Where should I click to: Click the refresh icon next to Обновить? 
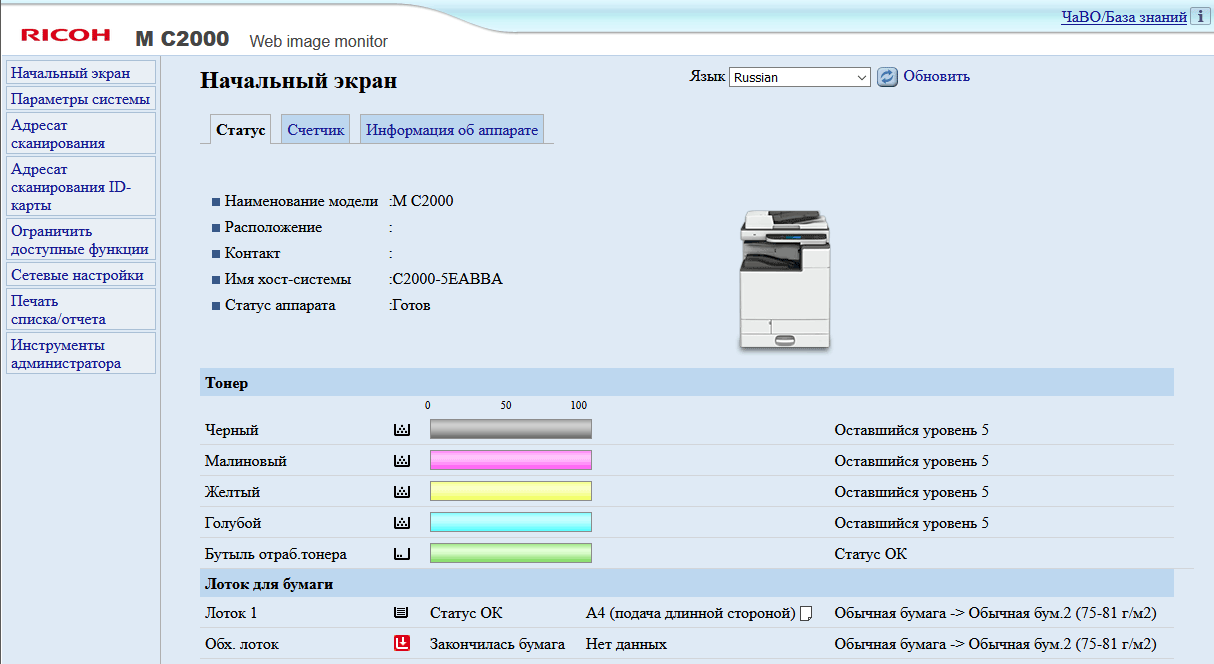coord(887,77)
